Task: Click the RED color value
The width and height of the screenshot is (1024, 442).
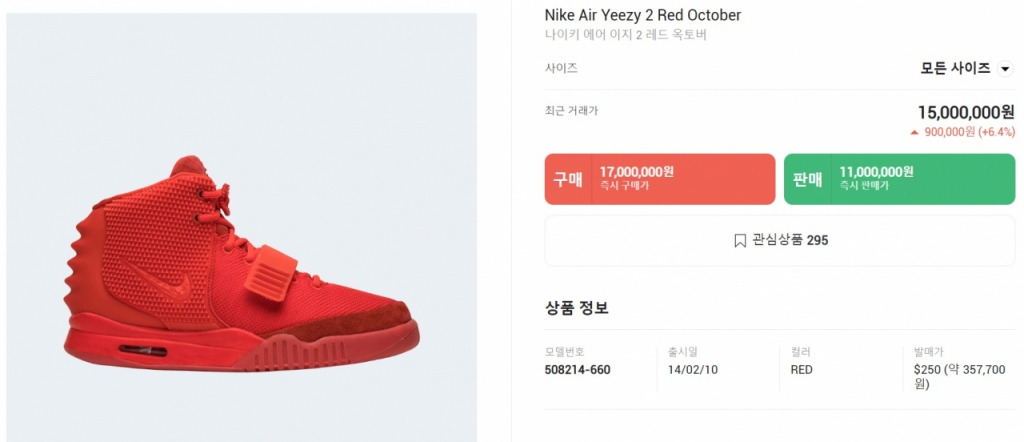Action: pyautogui.click(x=801, y=370)
